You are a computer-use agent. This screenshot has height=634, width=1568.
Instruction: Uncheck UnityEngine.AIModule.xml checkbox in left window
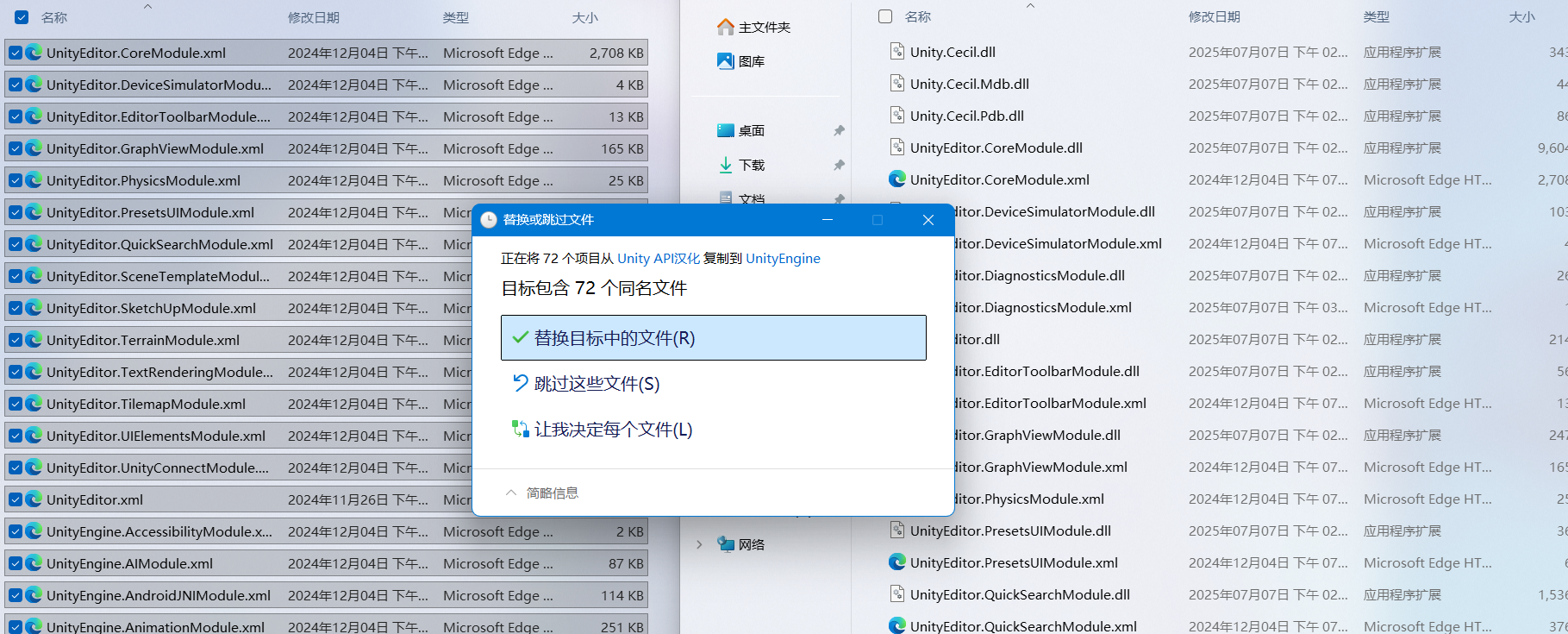tap(16, 563)
